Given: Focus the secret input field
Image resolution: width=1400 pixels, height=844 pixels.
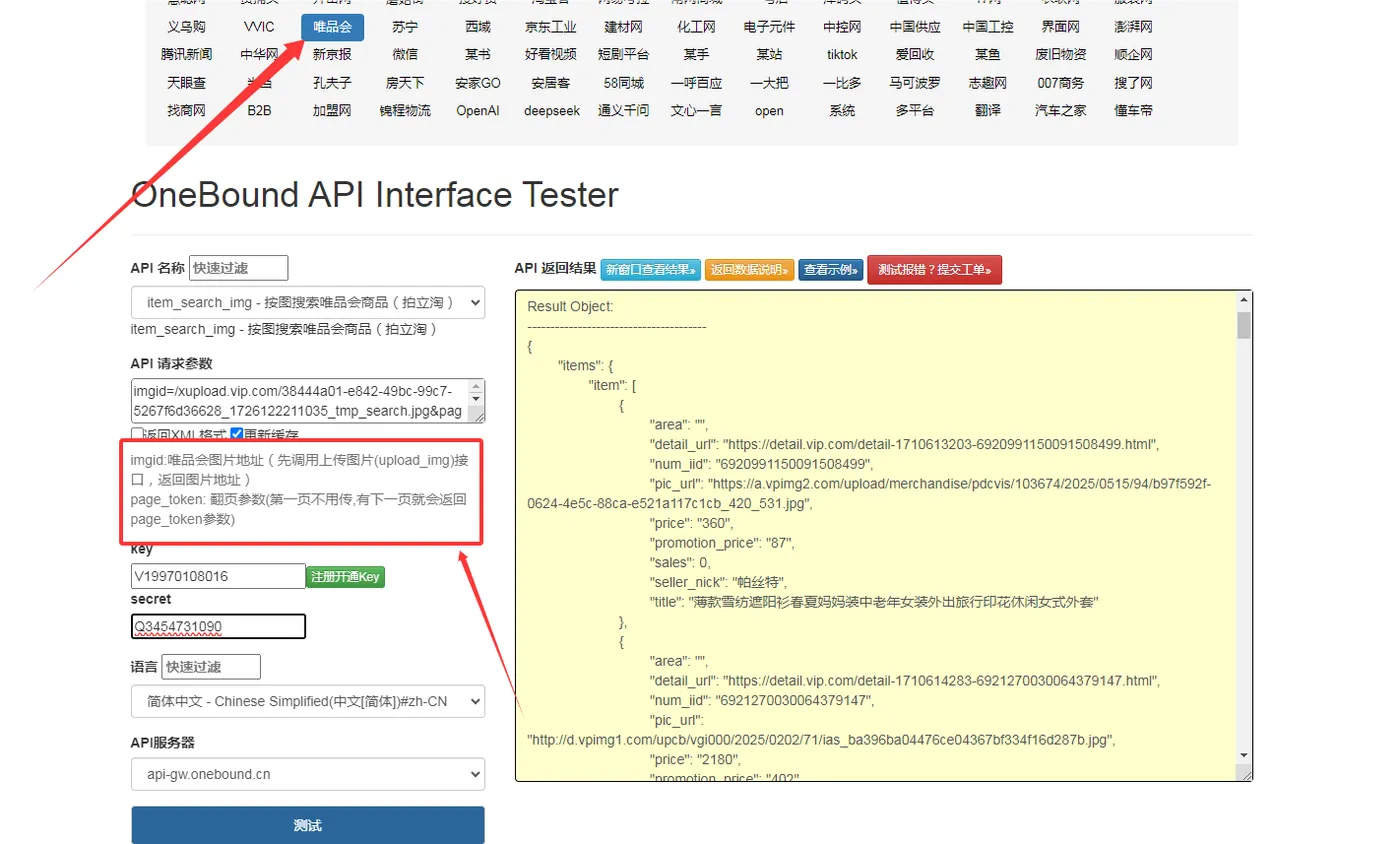Looking at the screenshot, I should [x=218, y=626].
